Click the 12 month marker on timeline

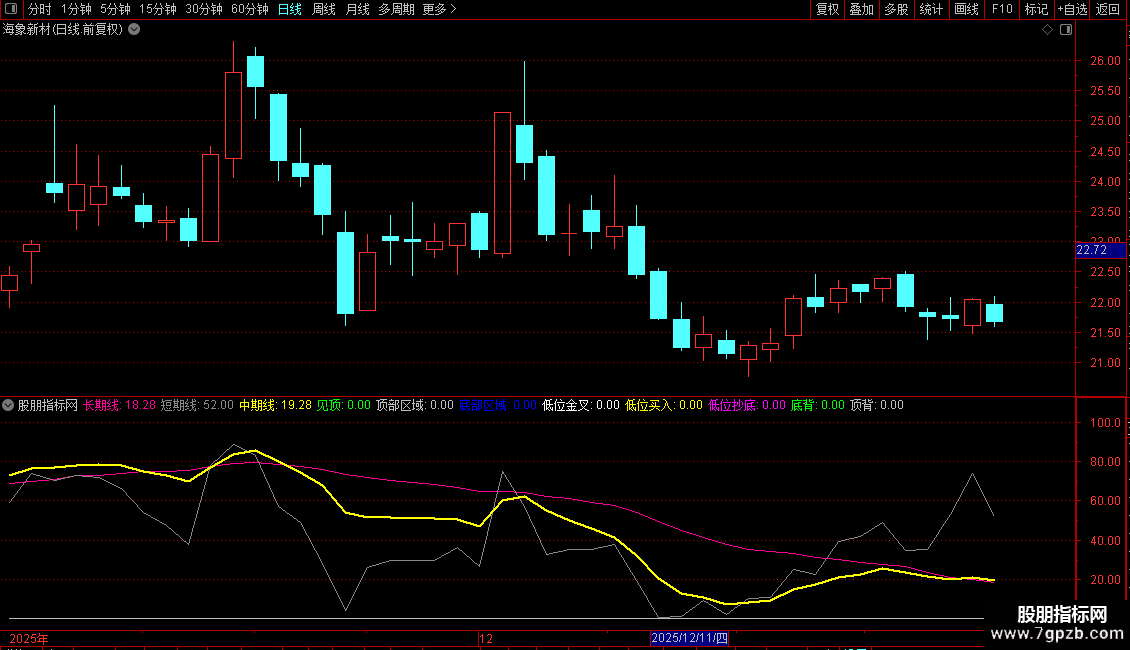(486, 638)
